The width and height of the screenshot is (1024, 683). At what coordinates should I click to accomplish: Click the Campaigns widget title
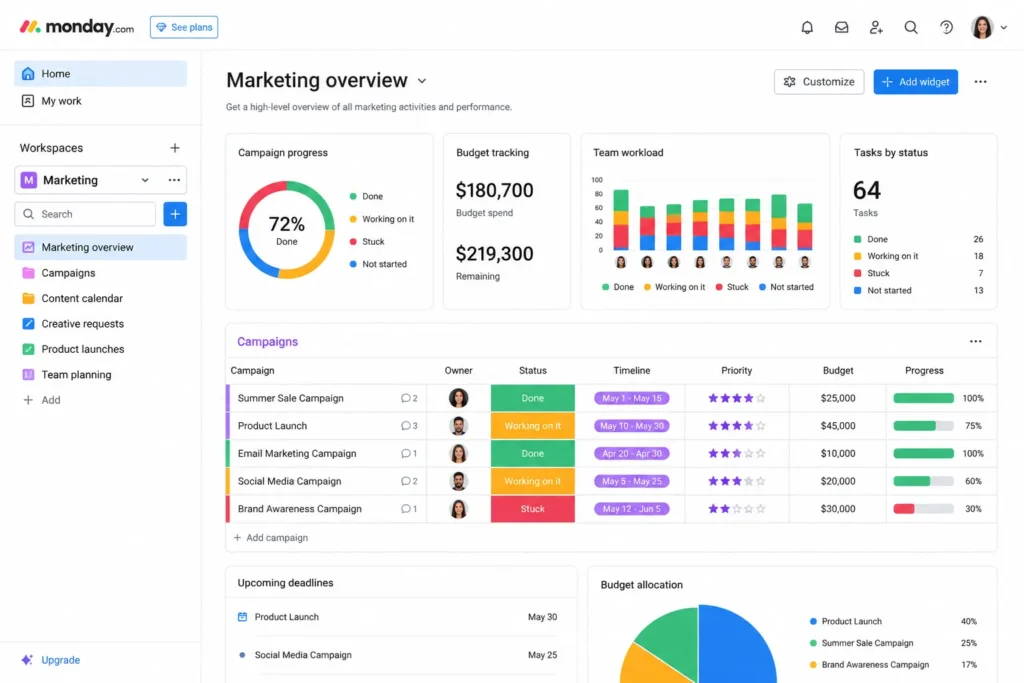pos(268,342)
